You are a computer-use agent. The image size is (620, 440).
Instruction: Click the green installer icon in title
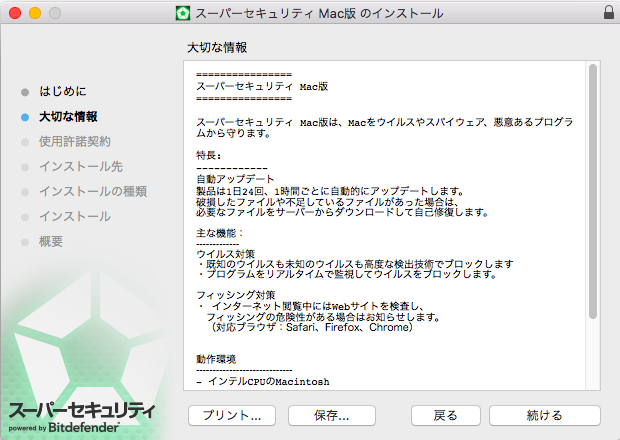click(x=183, y=13)
